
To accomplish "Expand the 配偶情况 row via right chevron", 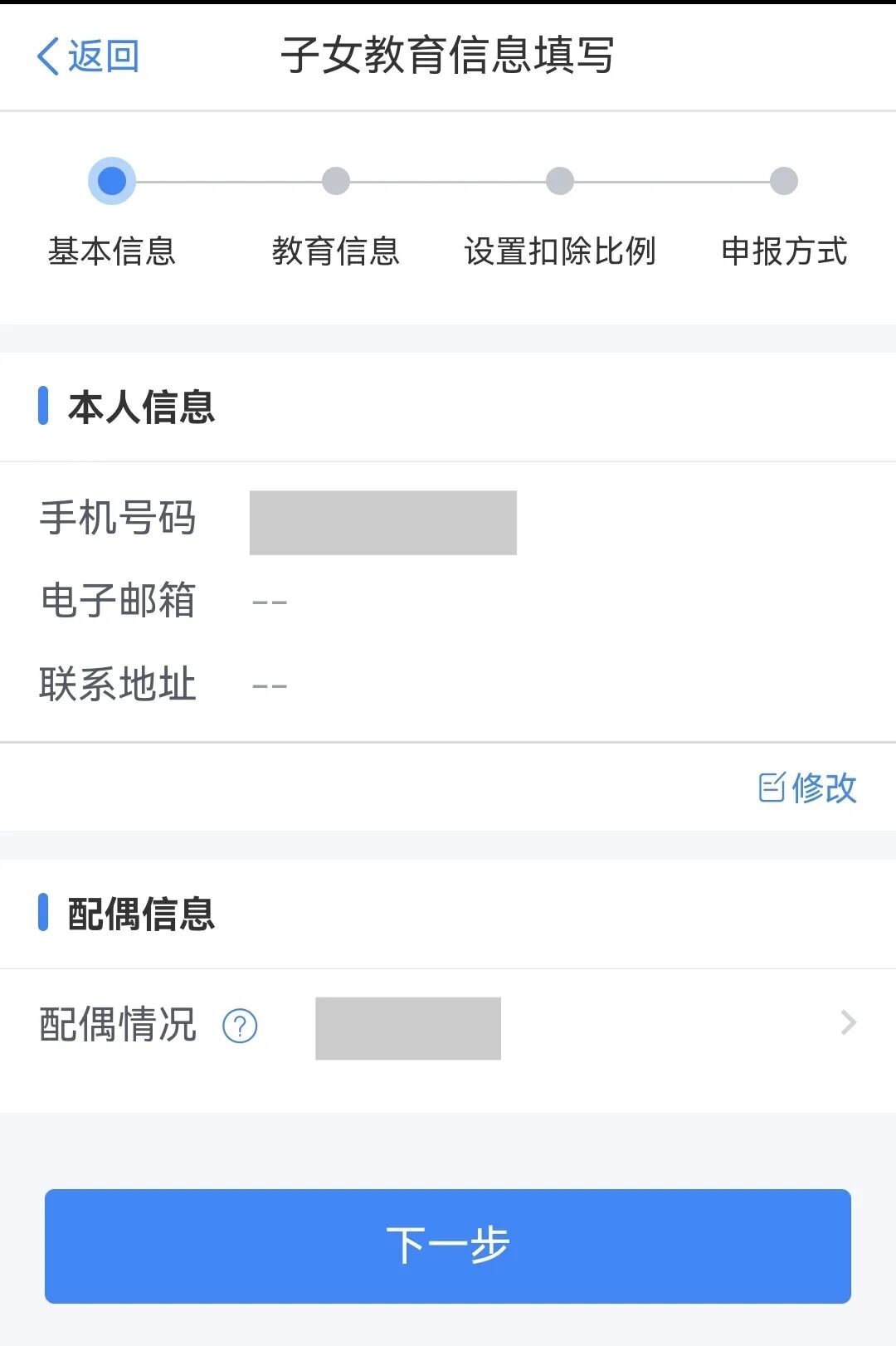I will 847,1024.
